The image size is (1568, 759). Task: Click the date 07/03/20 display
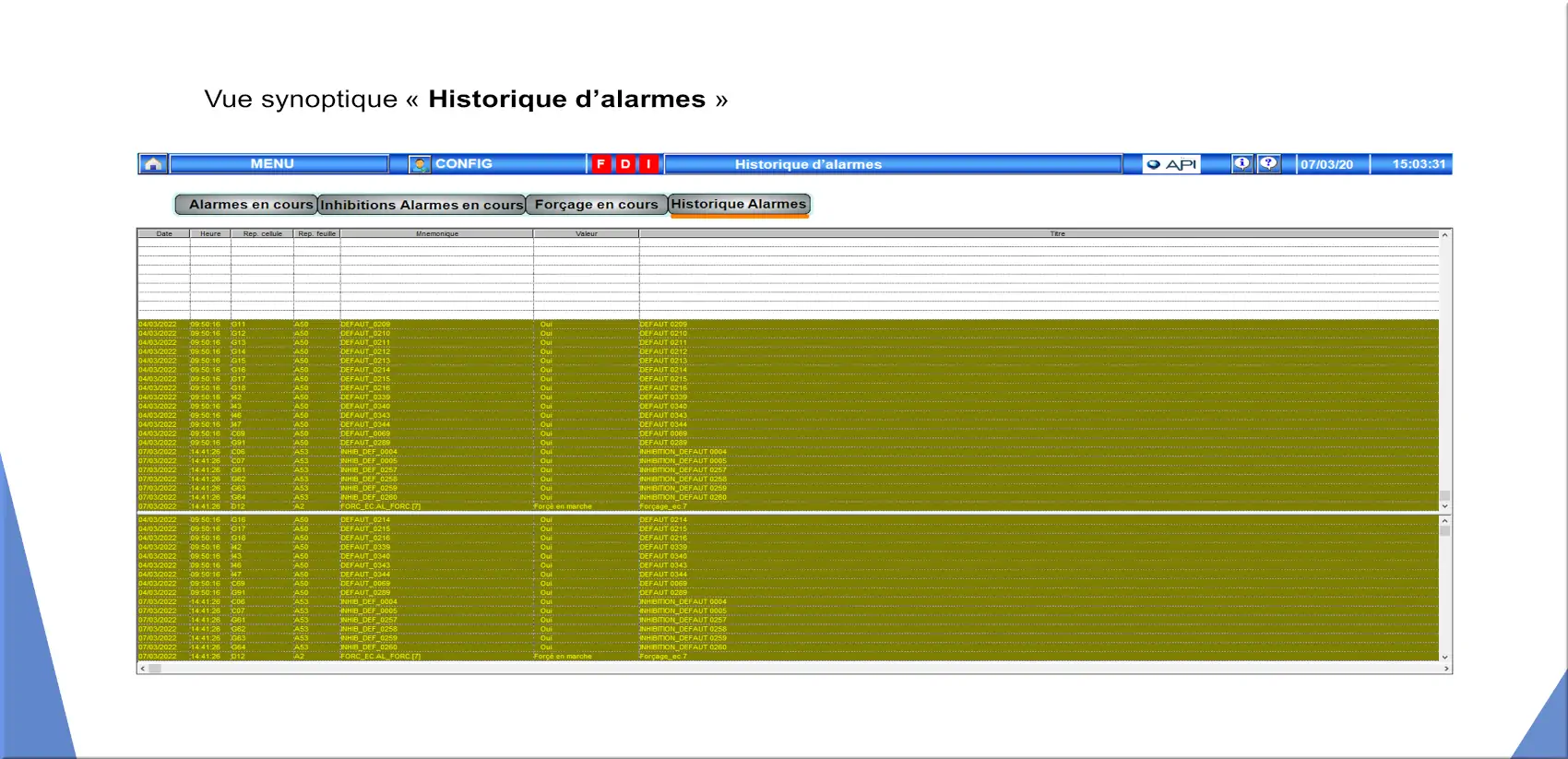point(1327,164)
